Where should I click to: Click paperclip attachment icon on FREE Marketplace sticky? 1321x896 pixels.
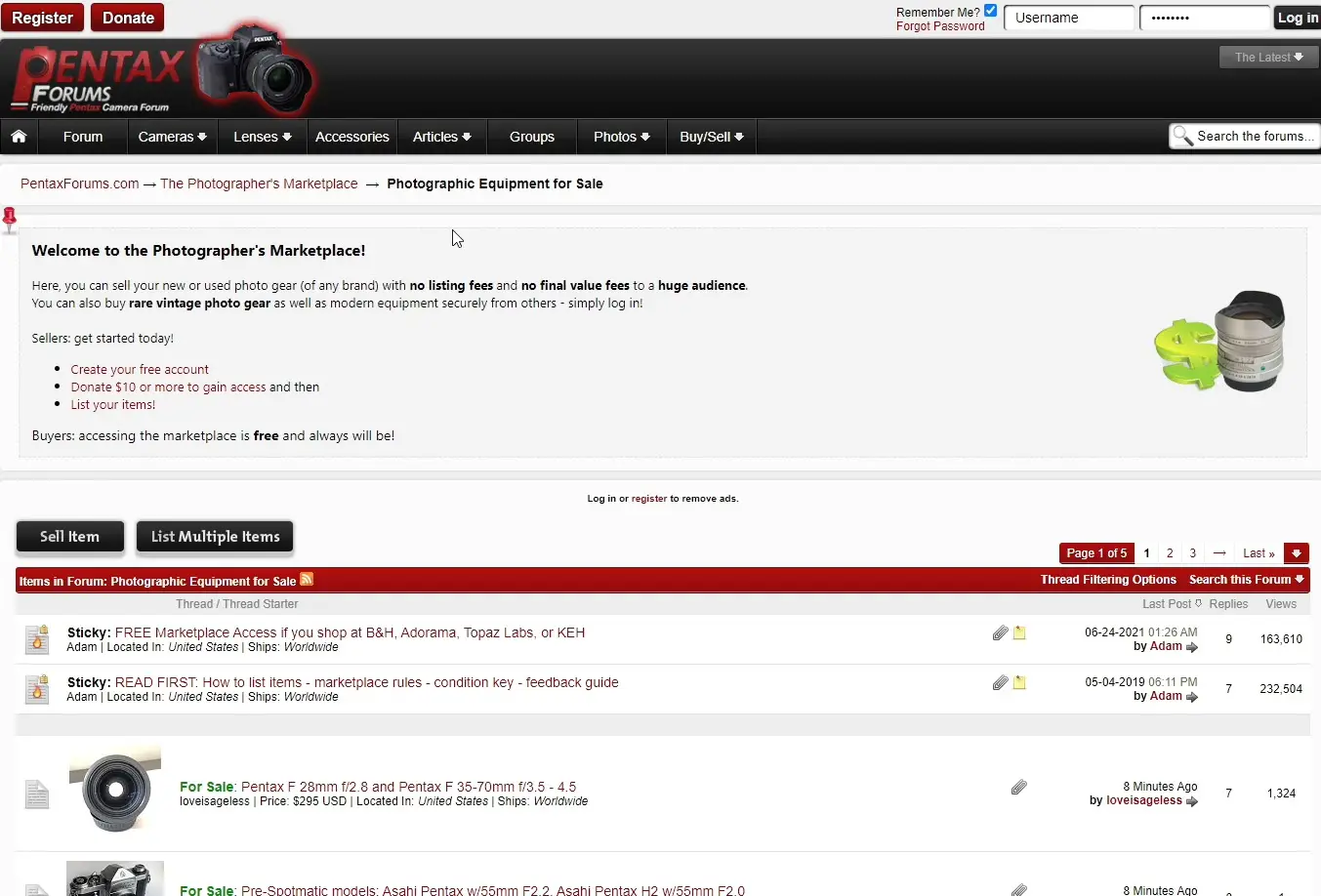pos(1000,632)
